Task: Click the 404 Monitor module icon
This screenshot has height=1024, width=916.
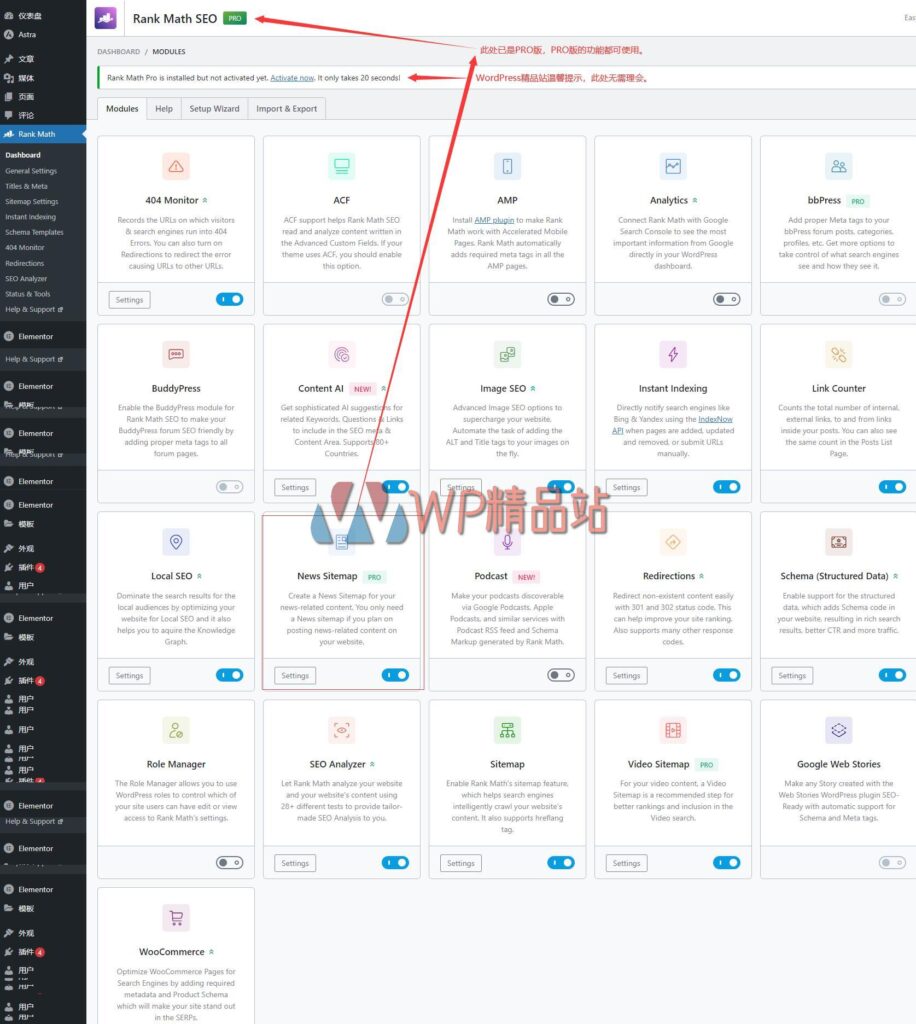Action: pos(176,166)
